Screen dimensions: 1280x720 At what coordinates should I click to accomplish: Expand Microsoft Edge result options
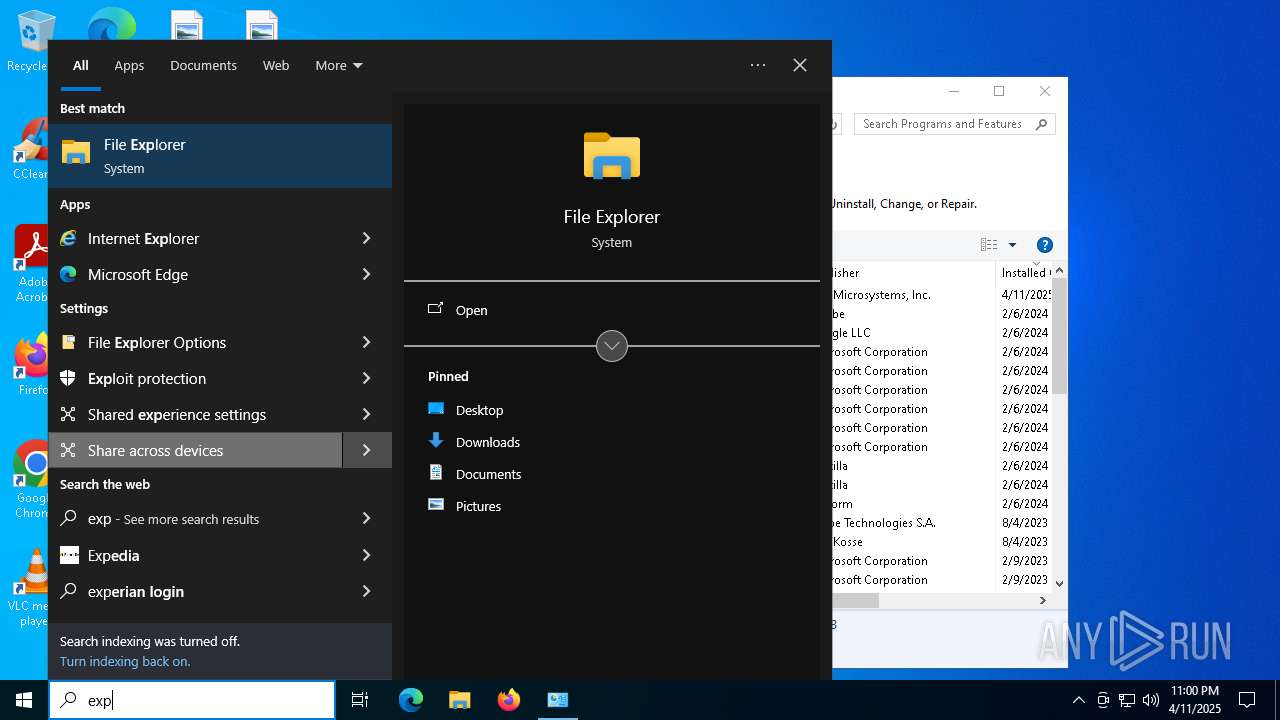(x=367, y=274)
